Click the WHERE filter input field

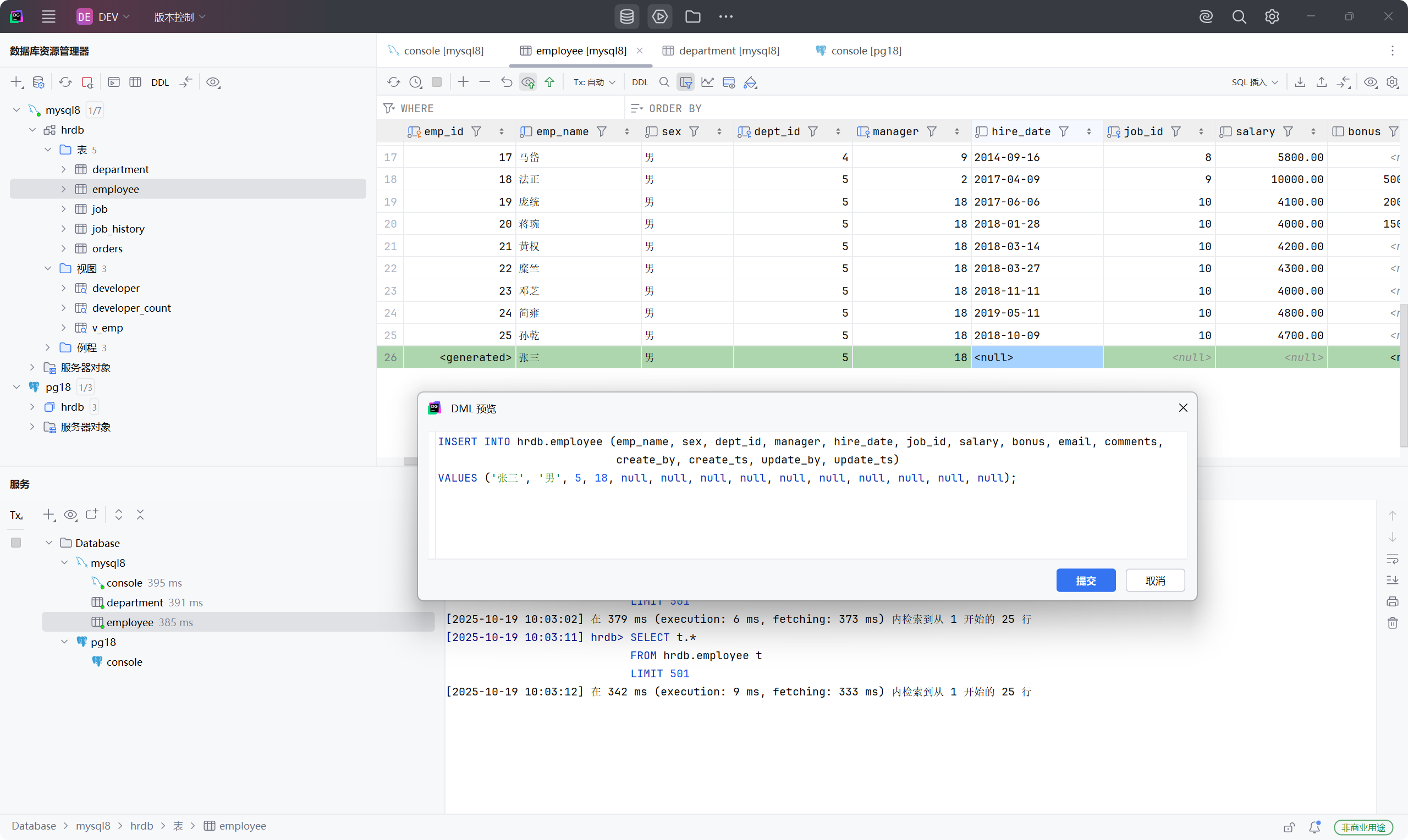pos(509,108)
